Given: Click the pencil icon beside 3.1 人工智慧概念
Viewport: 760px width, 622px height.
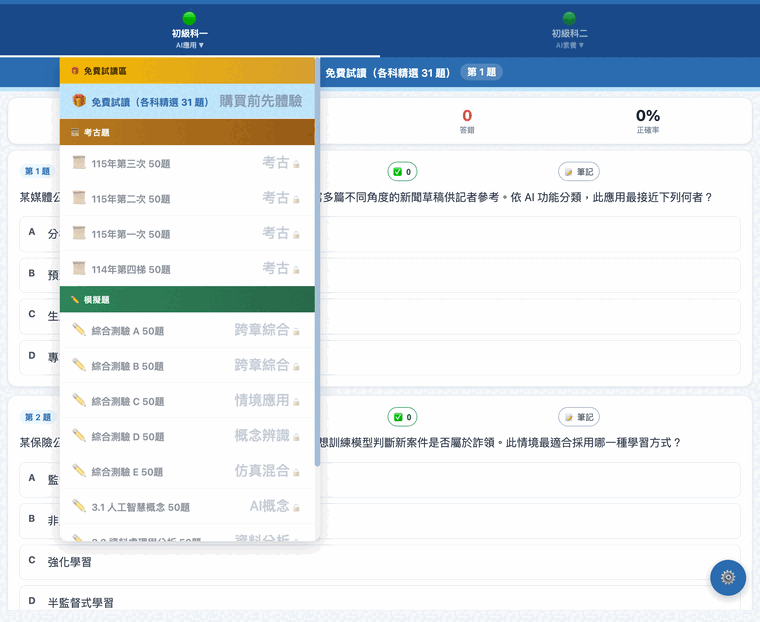Looking at the screenshot, I should pos(79,506).
